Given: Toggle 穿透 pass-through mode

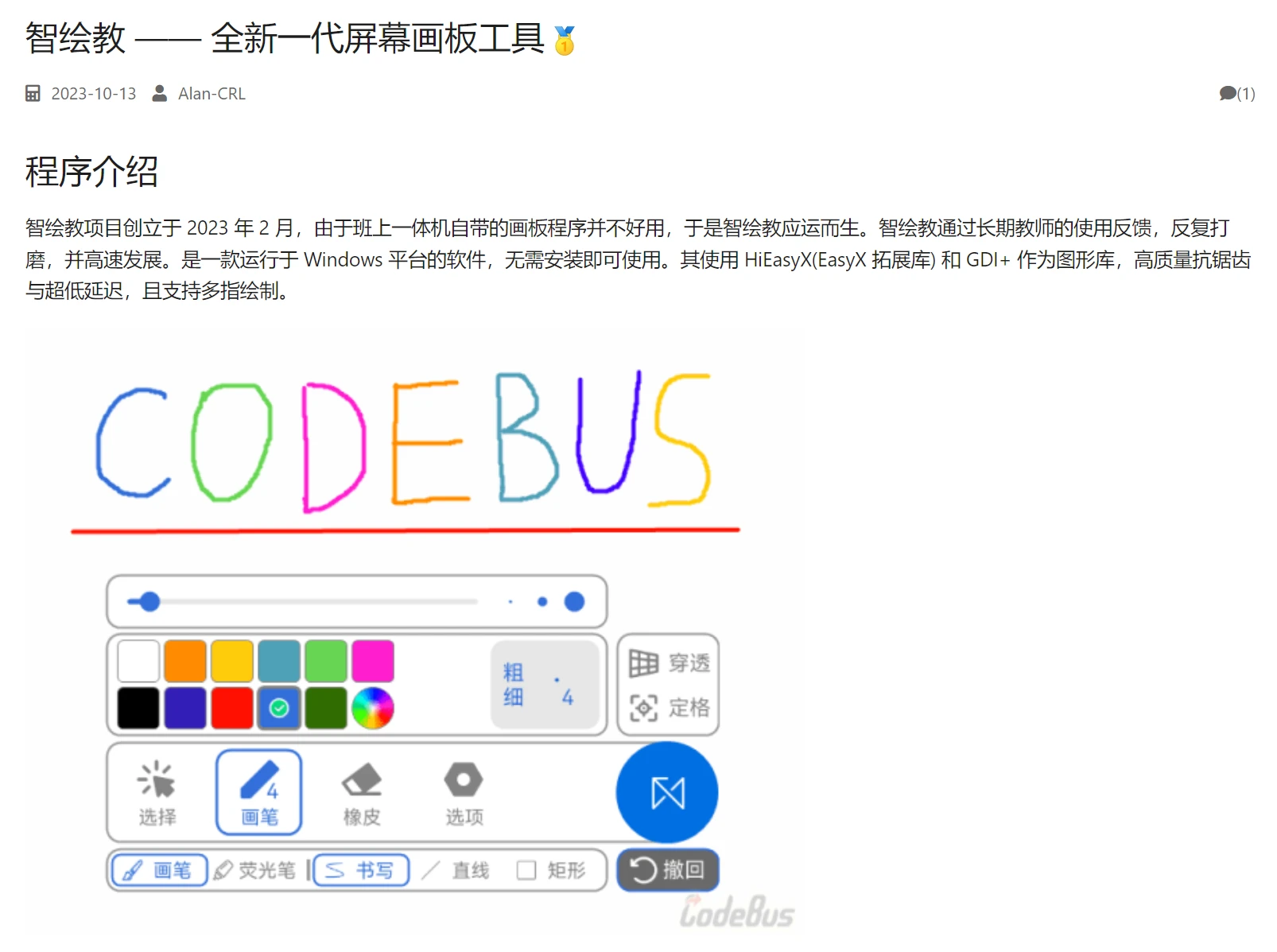Looking at the screenshot, I should (669, 663).
